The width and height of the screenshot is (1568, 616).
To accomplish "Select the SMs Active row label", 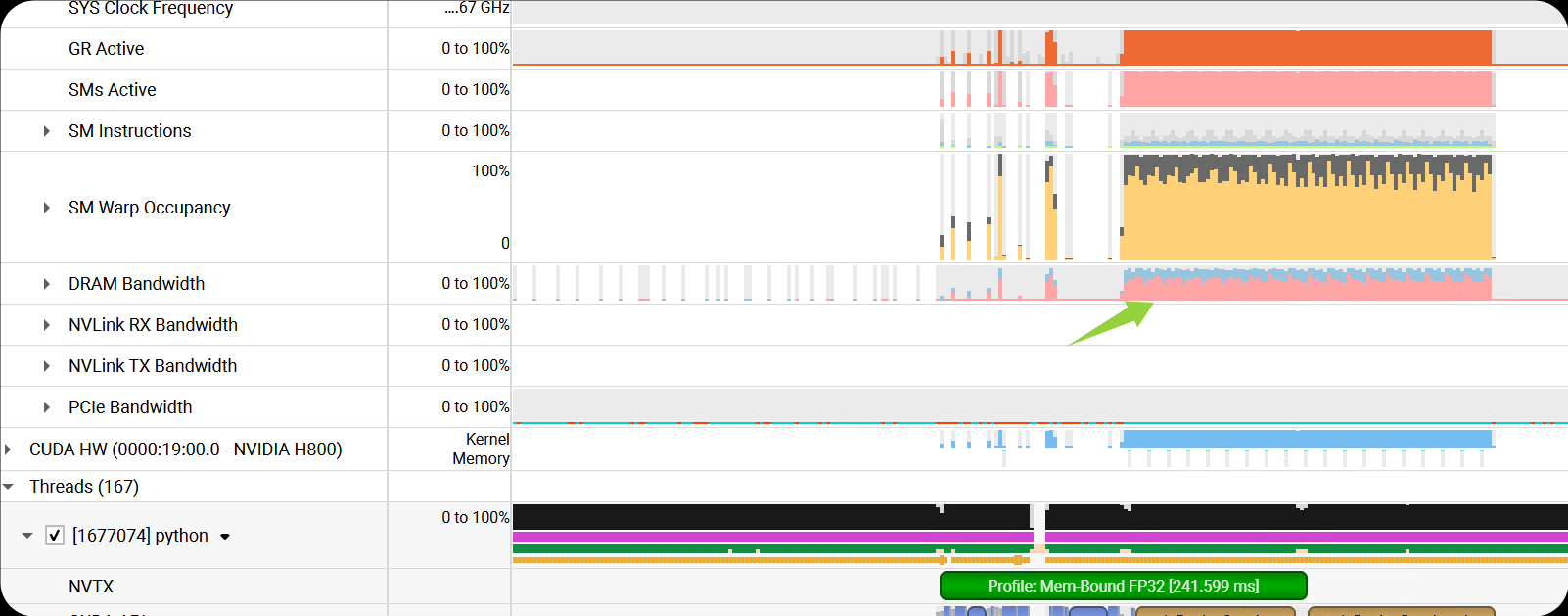I will tap(112, 90).
